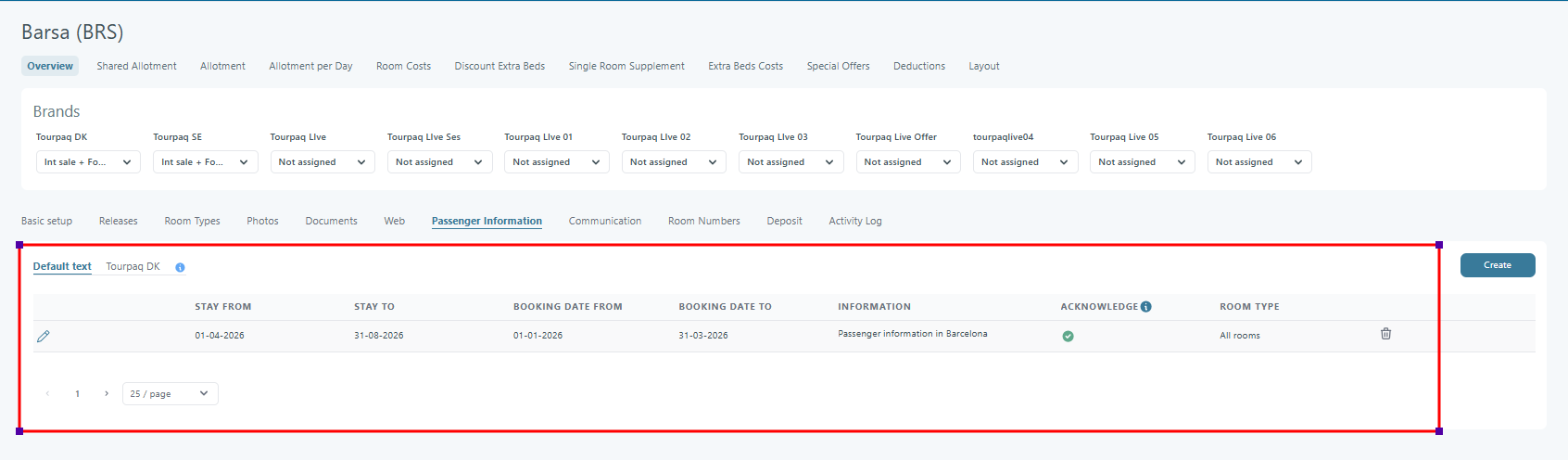Go to next page arrow
This screenshot has width=1568, height=460.
coord(107,394)
